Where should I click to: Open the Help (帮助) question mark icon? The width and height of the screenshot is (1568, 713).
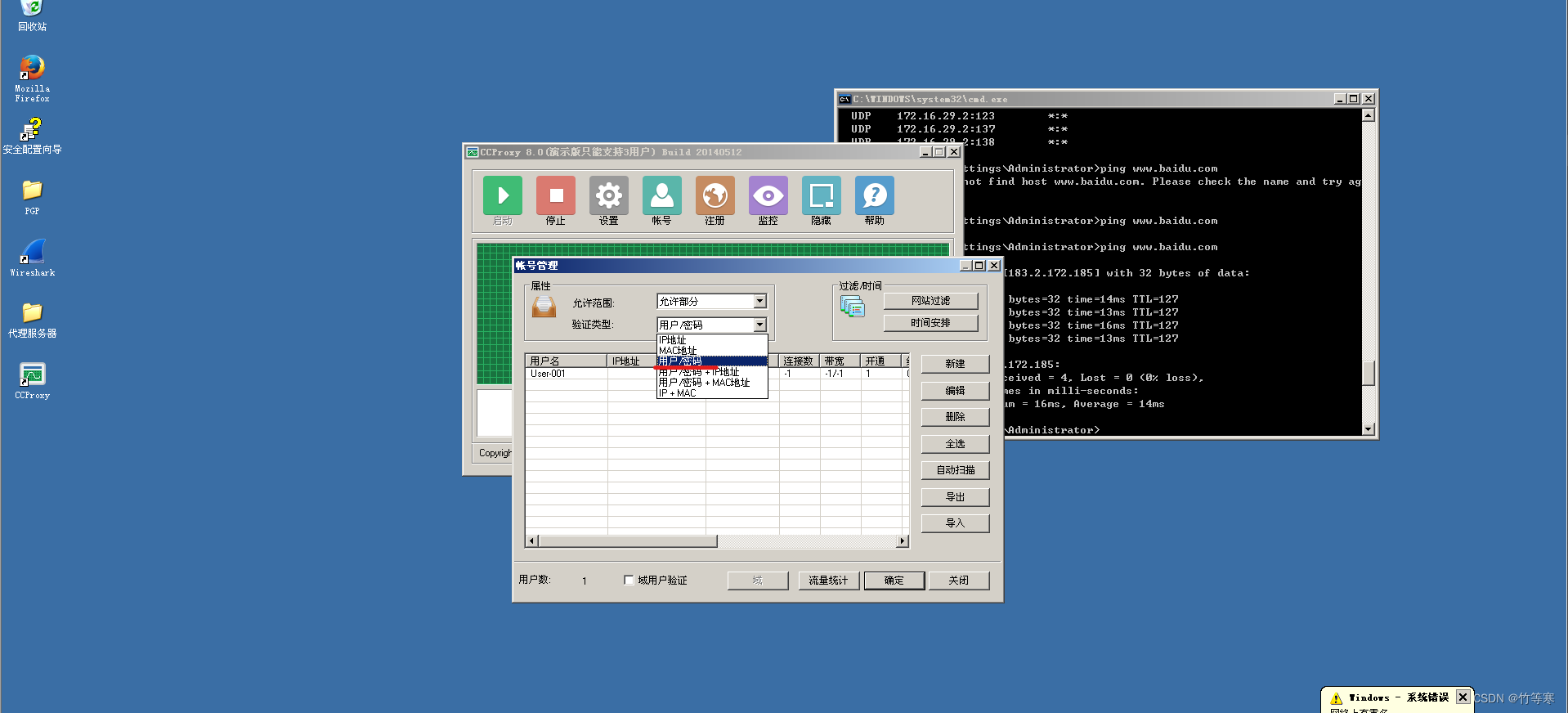point(875,195)
